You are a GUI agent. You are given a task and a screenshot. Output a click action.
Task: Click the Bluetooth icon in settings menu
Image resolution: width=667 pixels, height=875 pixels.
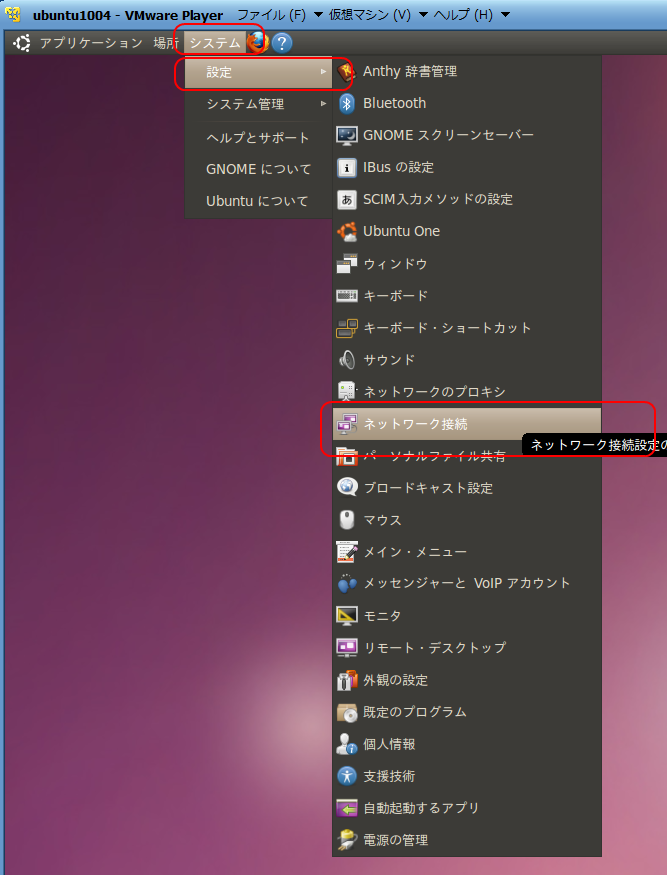[x=347, y=103]
